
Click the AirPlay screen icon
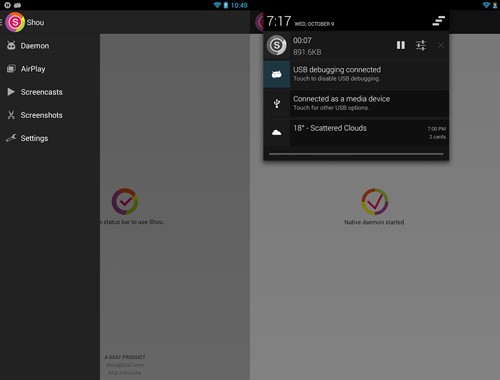tap(11, 69)
